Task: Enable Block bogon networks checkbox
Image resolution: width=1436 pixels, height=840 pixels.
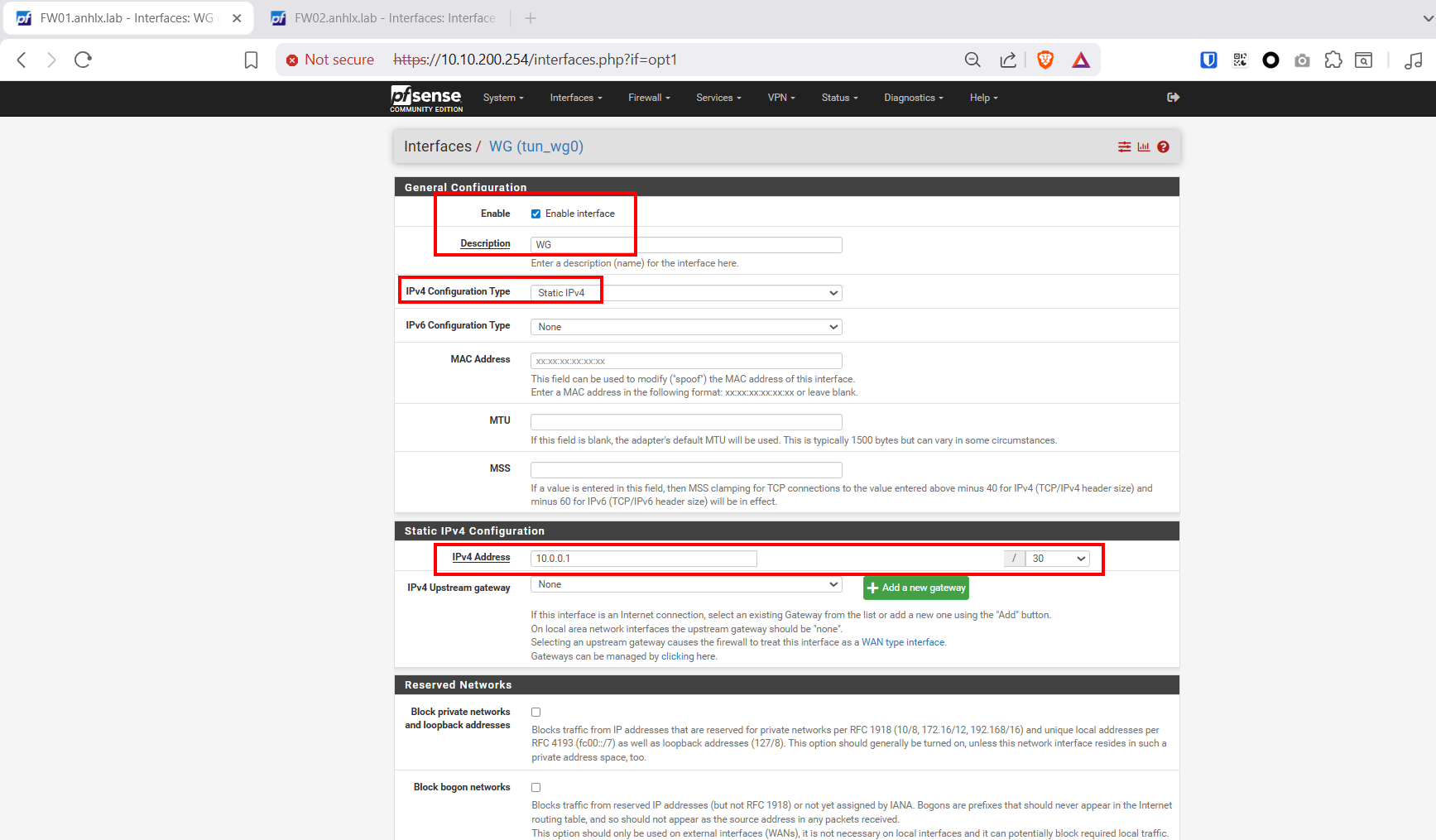Action: 535,787
